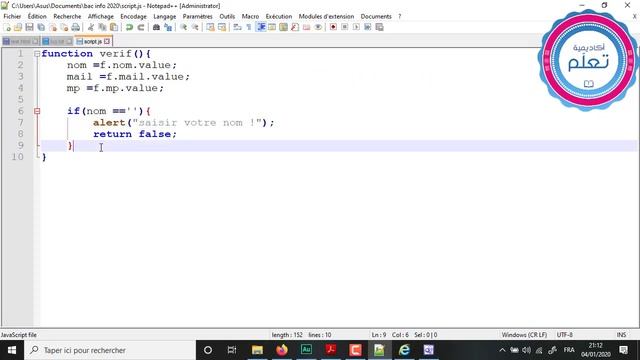The height and width of the screenshot is (360, 640).
Task: Open the Modules d'extension menu
Action: pos(327,16)
